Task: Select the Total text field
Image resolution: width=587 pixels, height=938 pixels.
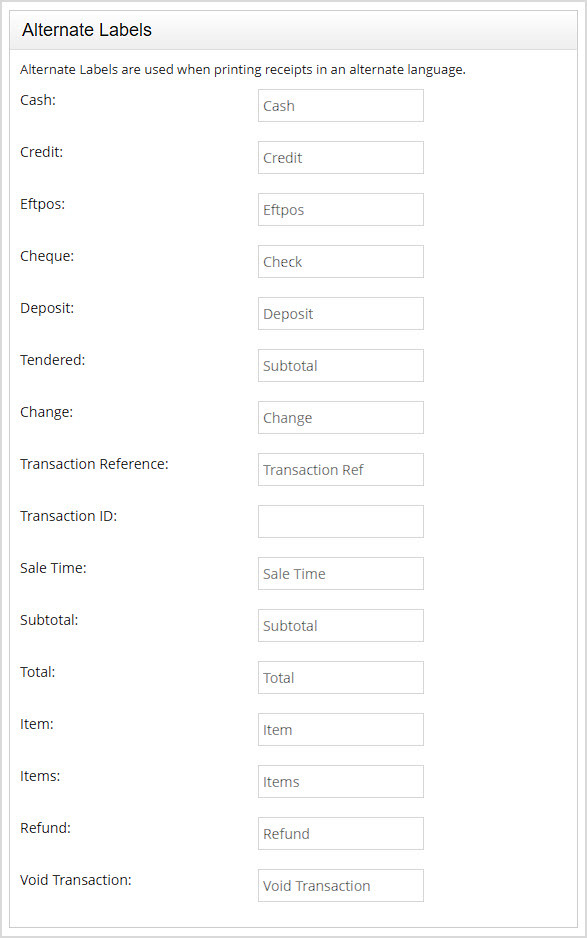Action: [340, 677]
